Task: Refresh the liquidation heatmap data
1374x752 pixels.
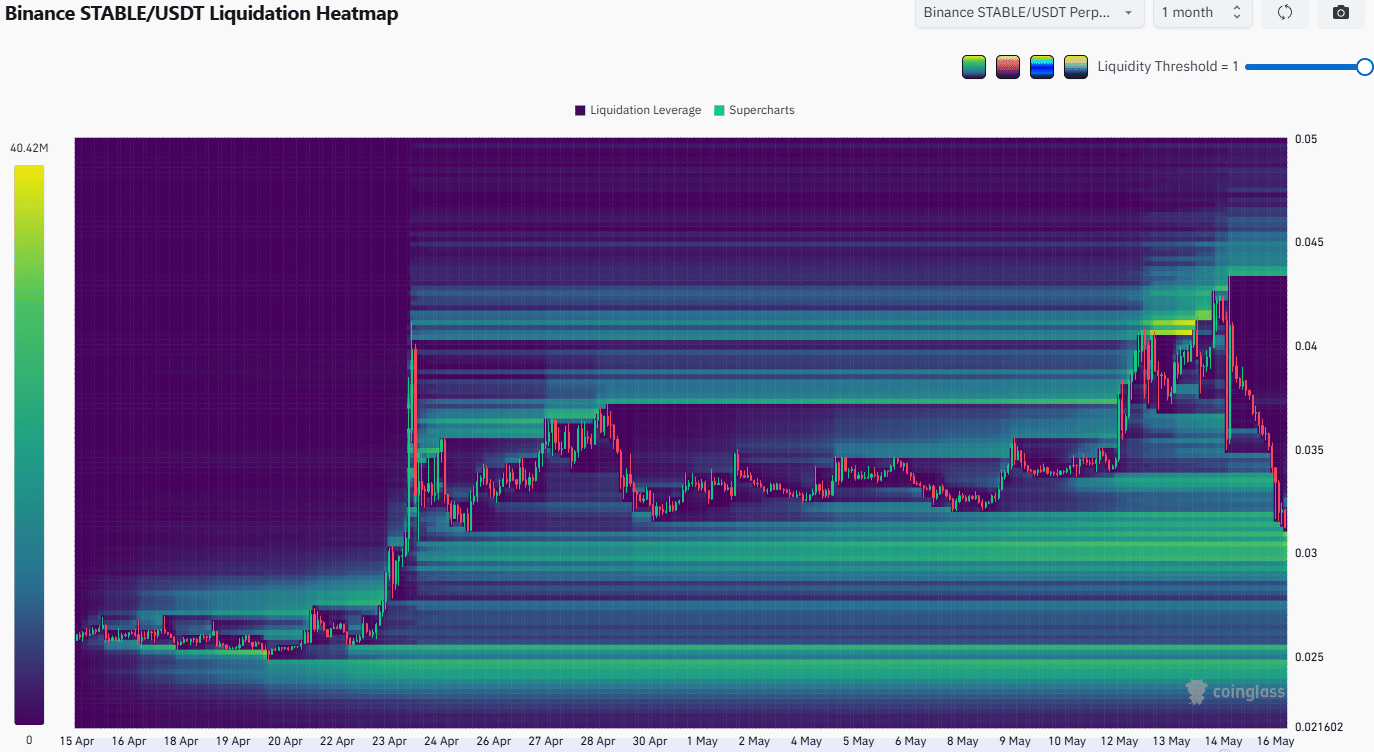Action: pyautogui.click(x=1286, y=13)
